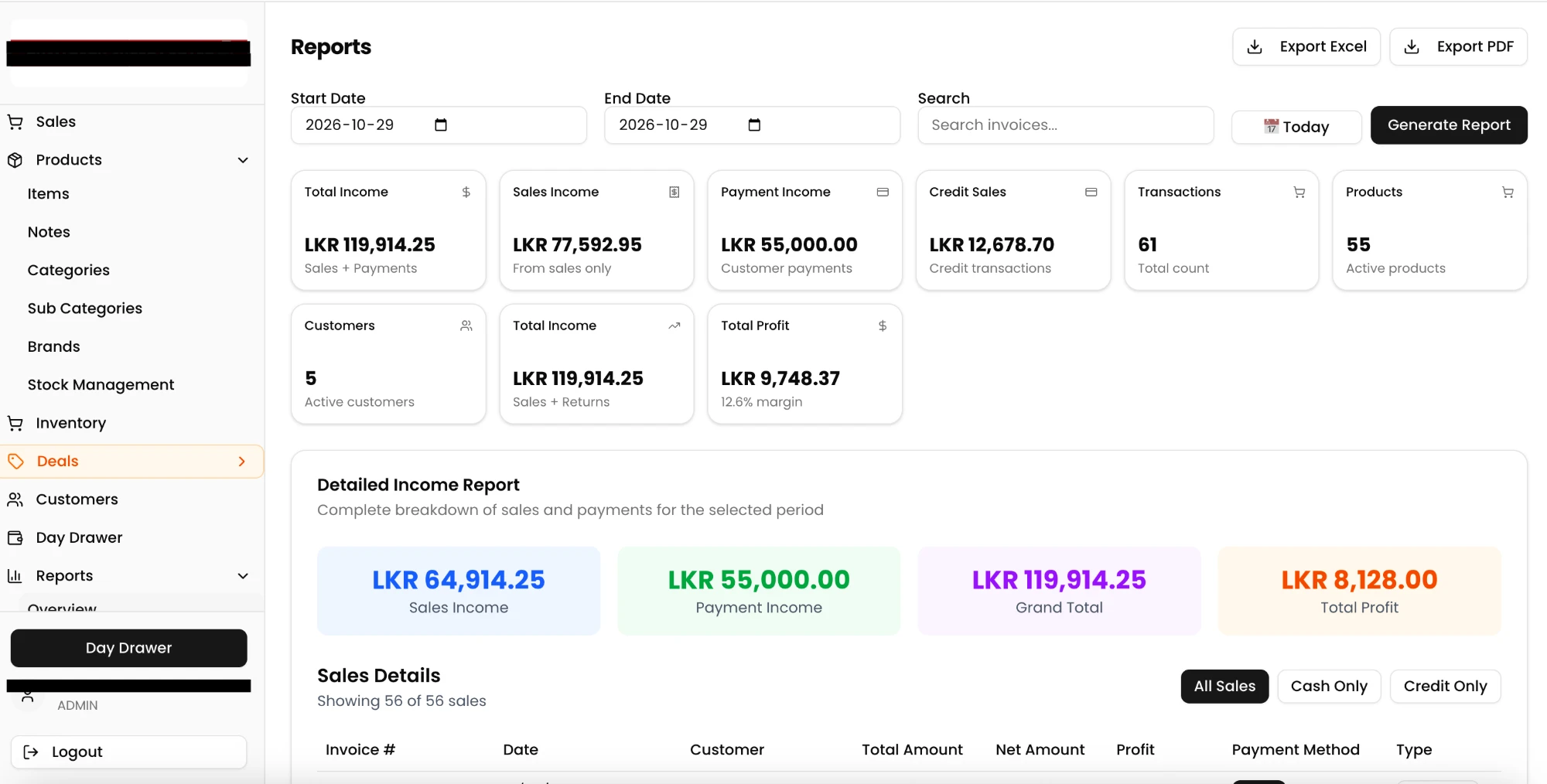Click the card icon on Payment Income card
Screen dimensions: 1547x784
pos(883,192)
